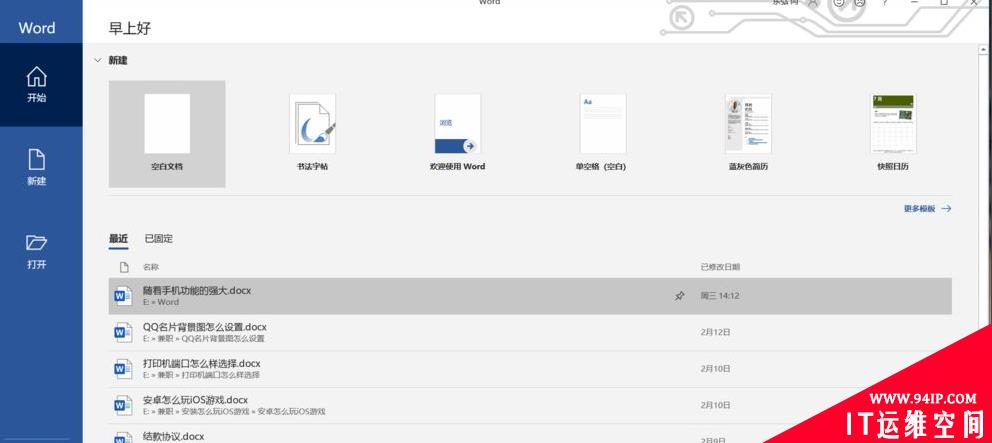The width and height of the screenshot is (992, 443).
Task: Send a smile feedback face icon
Action: 839,3
